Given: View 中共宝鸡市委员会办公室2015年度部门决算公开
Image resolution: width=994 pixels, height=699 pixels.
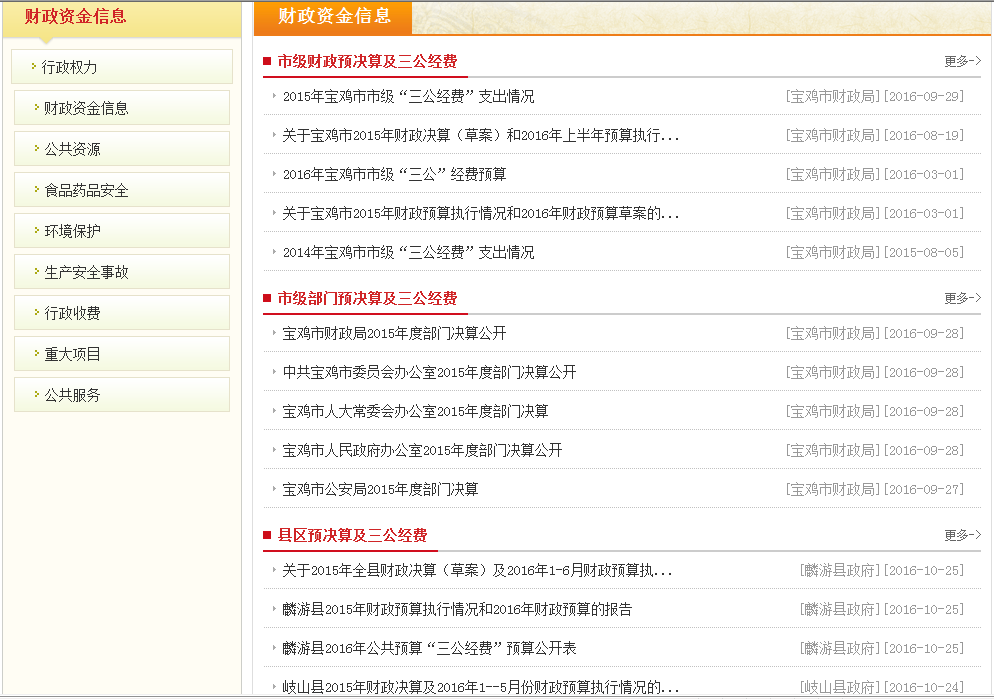Looking at the screenshot, I should 429,372.
